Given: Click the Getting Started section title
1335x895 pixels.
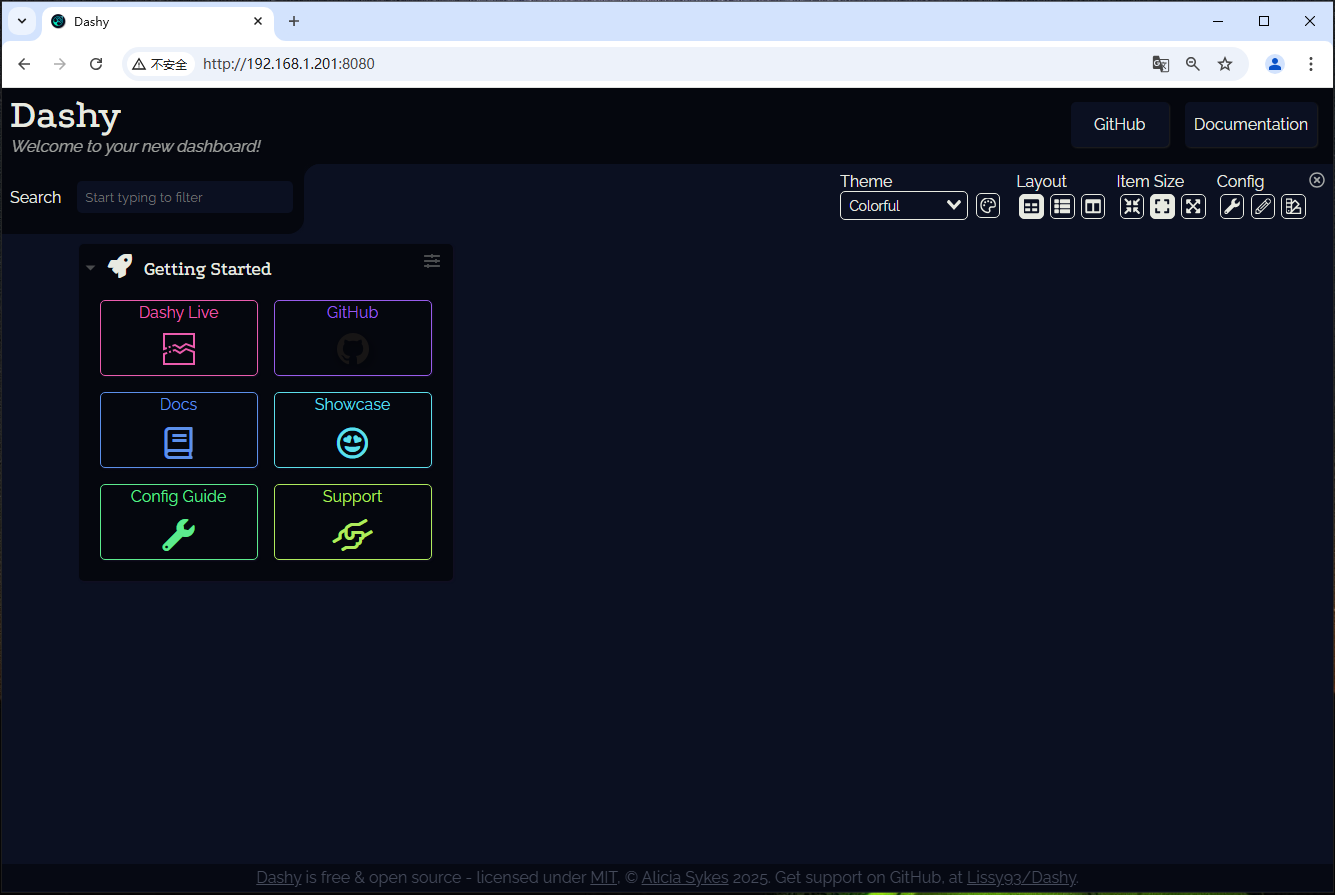Looking at the screenshot, I should [207, 269].
